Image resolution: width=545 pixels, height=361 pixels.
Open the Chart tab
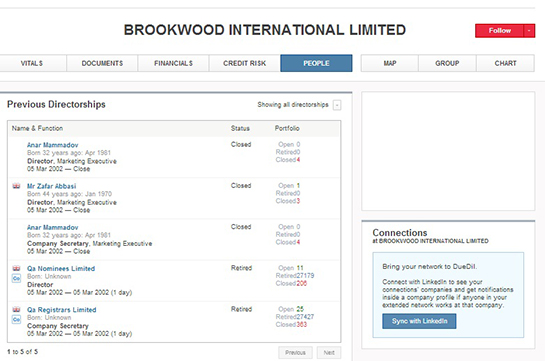coord(505,63)
